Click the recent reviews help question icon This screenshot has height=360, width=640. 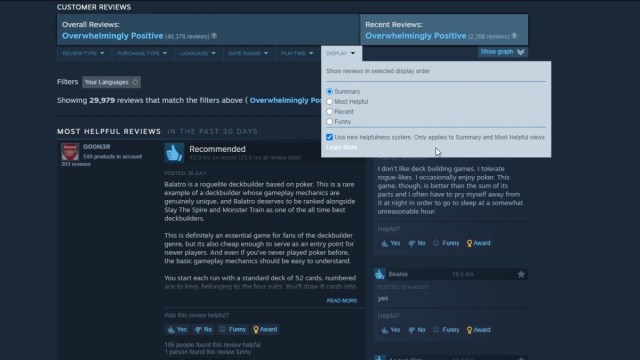514,36
